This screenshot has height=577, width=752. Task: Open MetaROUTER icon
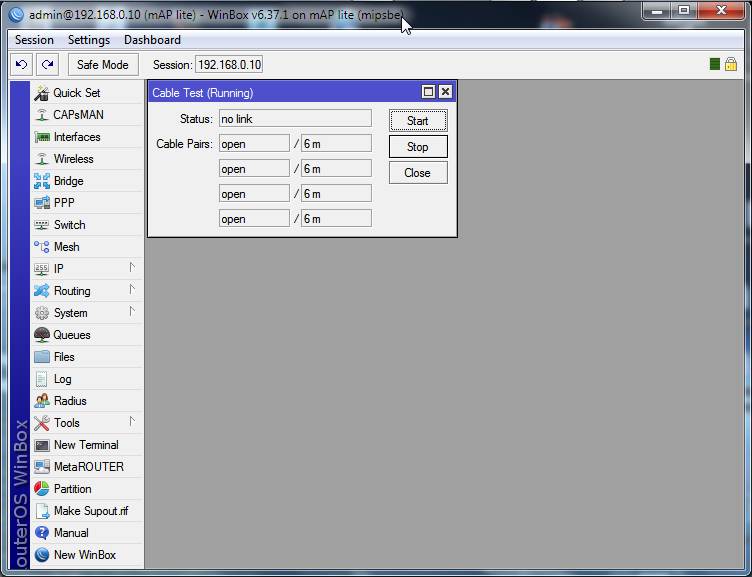tap(42, 467)
